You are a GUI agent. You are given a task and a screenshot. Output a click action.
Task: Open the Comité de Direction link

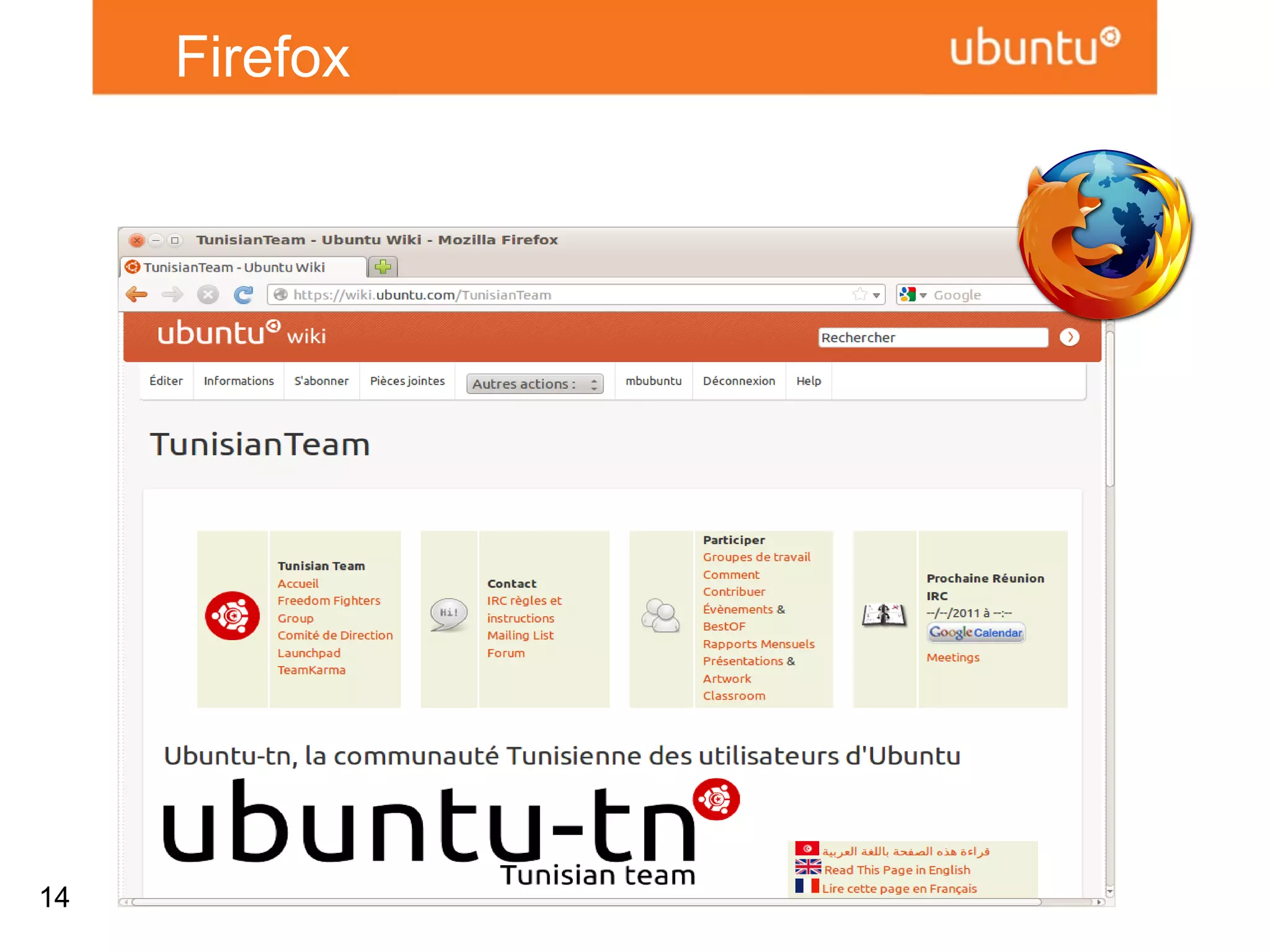pyautogui.click(x=335, y=635)
